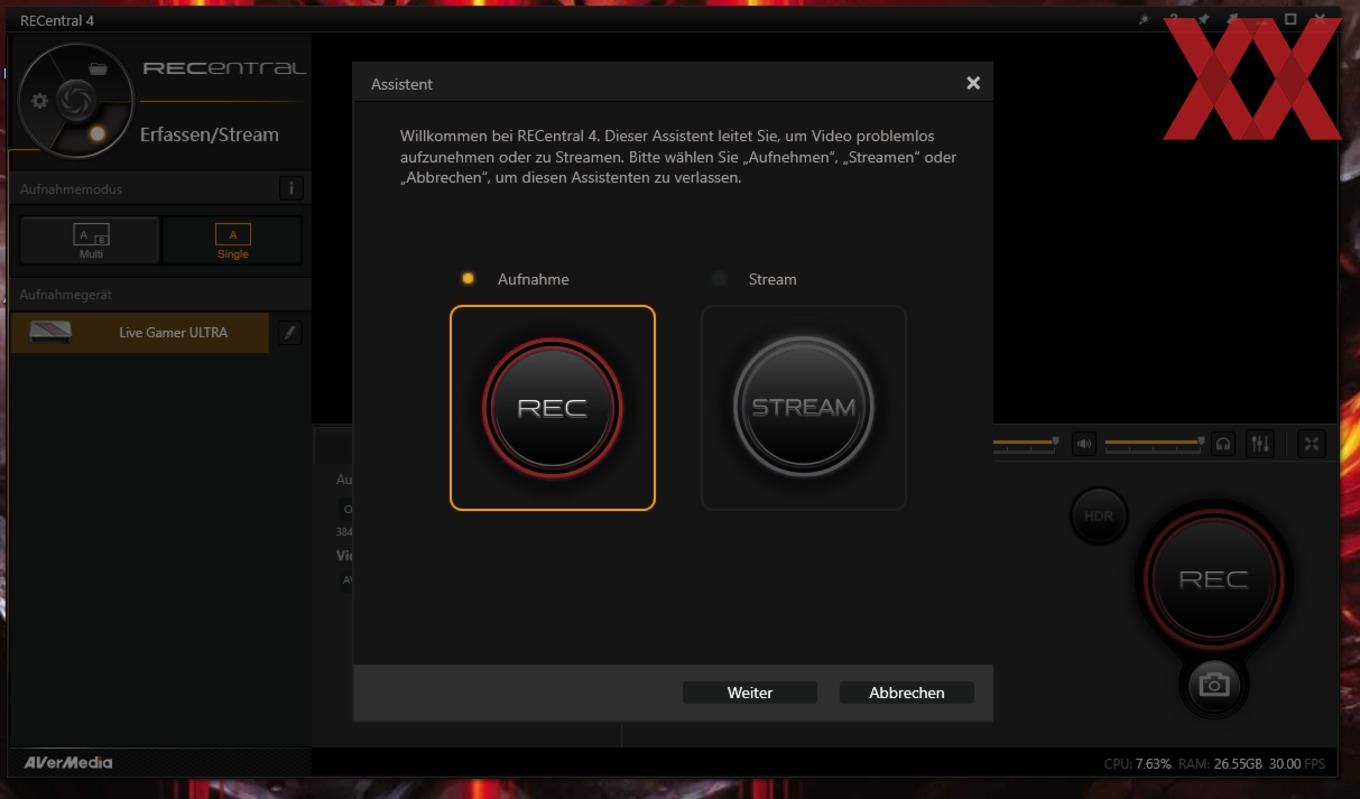Adjust the headphone volume slider
Screen dimensions: 1360x799
[1154, 443]
